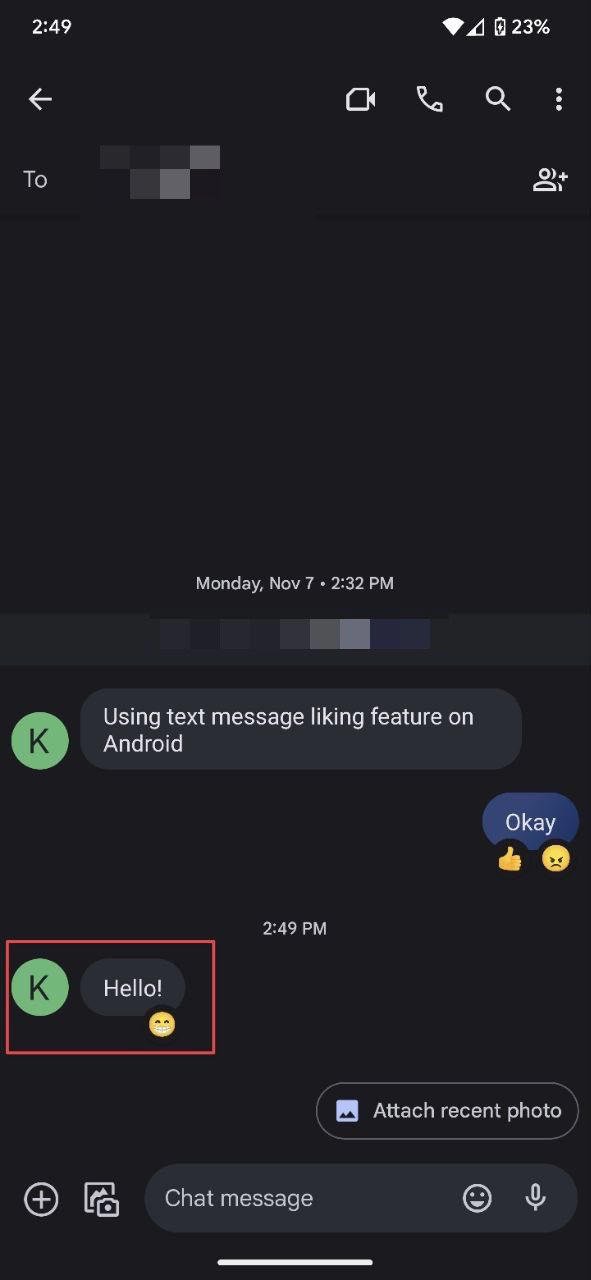Select the Using text message liking feature bubble
The image size is (591, 1280).
(x=301, y=729)
